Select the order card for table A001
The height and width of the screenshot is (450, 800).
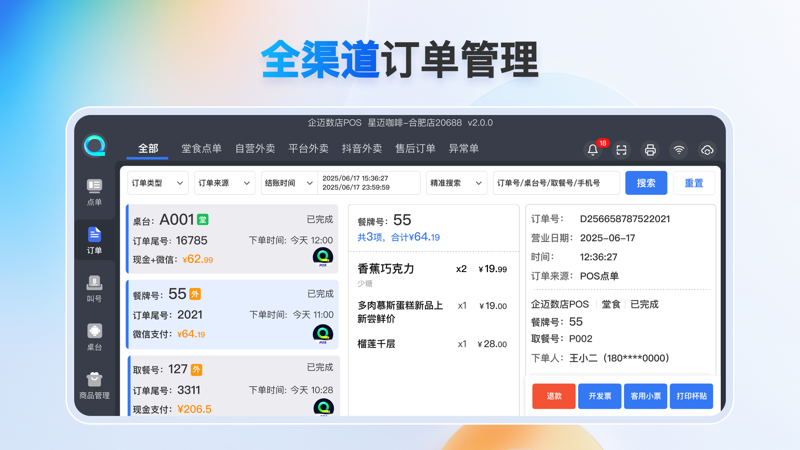tap(232, 240)
